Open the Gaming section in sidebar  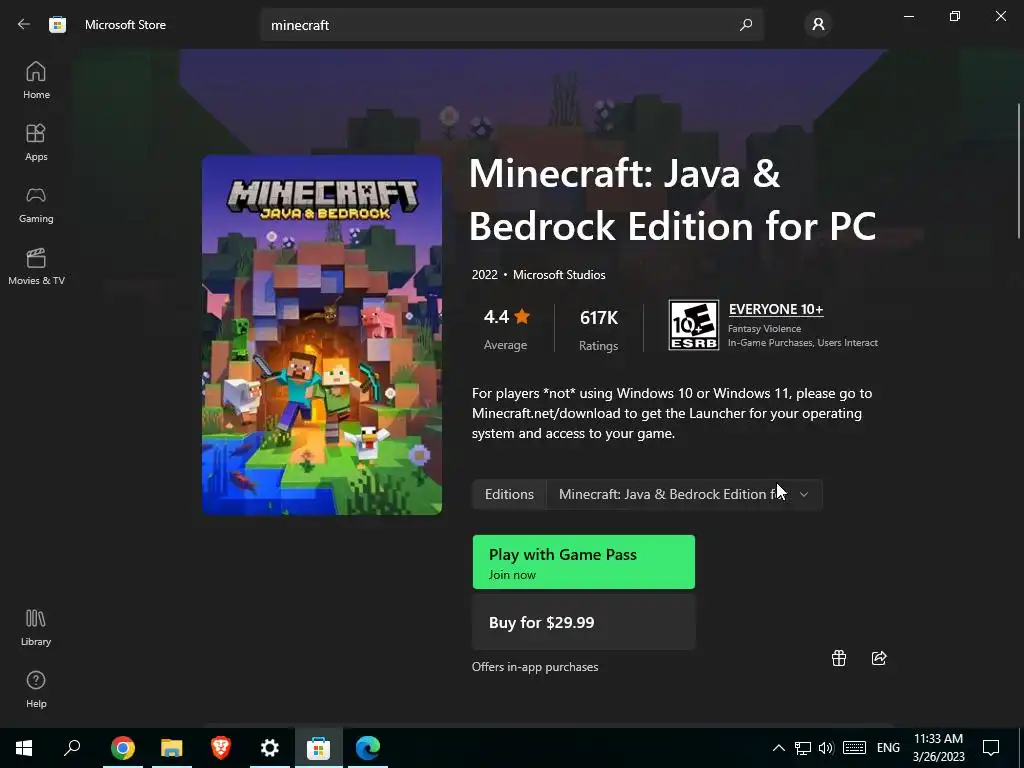click(x=36, y=204)
